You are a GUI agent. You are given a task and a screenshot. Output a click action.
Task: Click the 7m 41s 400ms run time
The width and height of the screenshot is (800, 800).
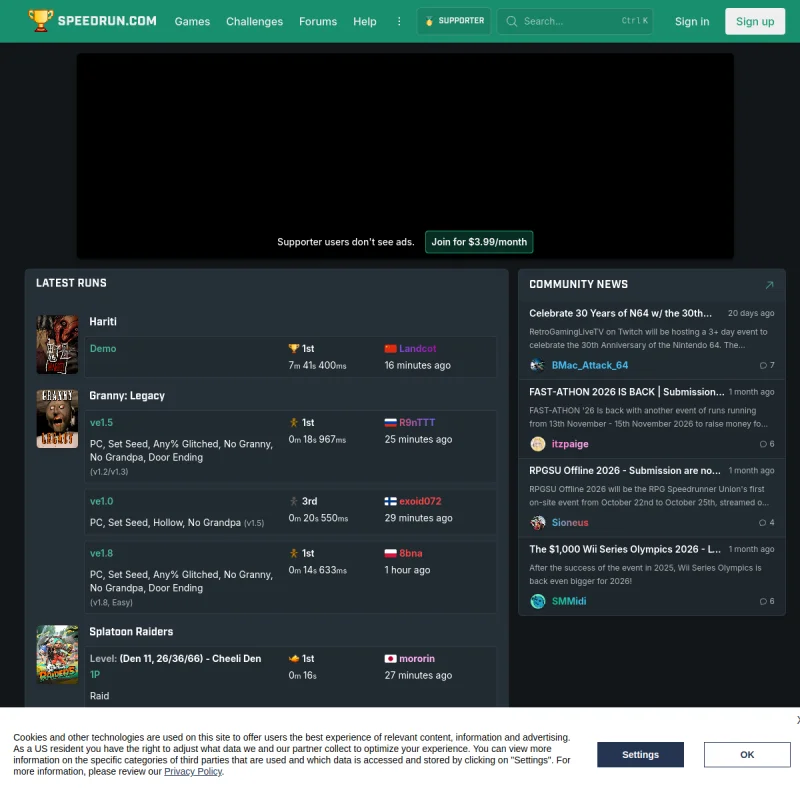[317, 365]
